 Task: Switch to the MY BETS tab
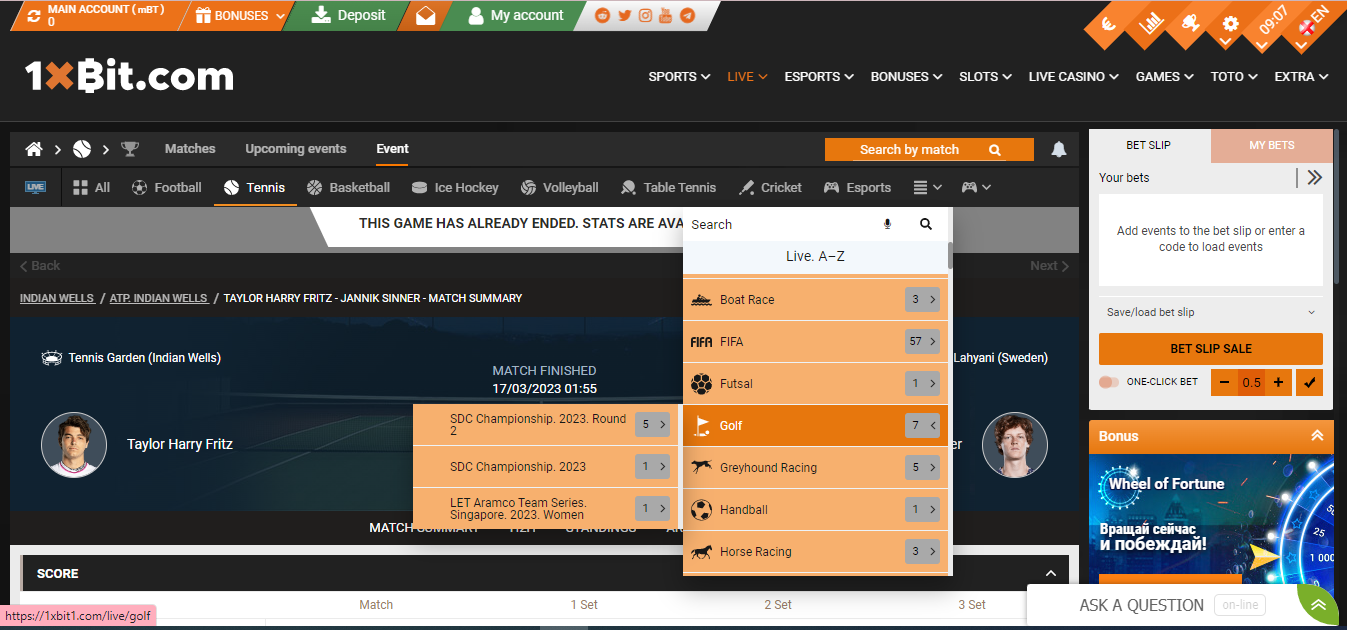pyautogui.click(x=1271, y=145)
